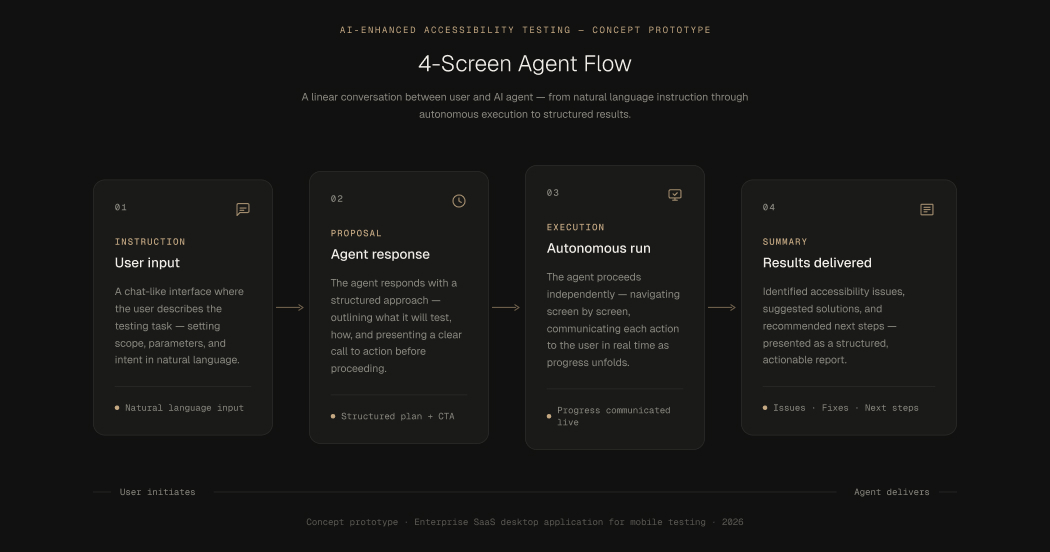Click the 'Agent response' card title
Viewport: 1050px width, 552px height.
click(x=380, y=254)
